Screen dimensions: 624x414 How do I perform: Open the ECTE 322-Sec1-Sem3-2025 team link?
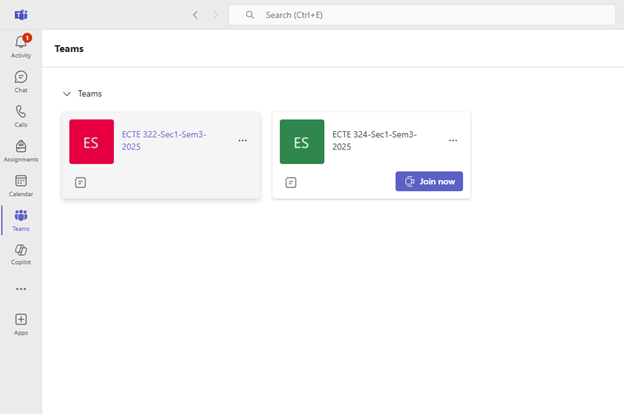pos(164,141)
